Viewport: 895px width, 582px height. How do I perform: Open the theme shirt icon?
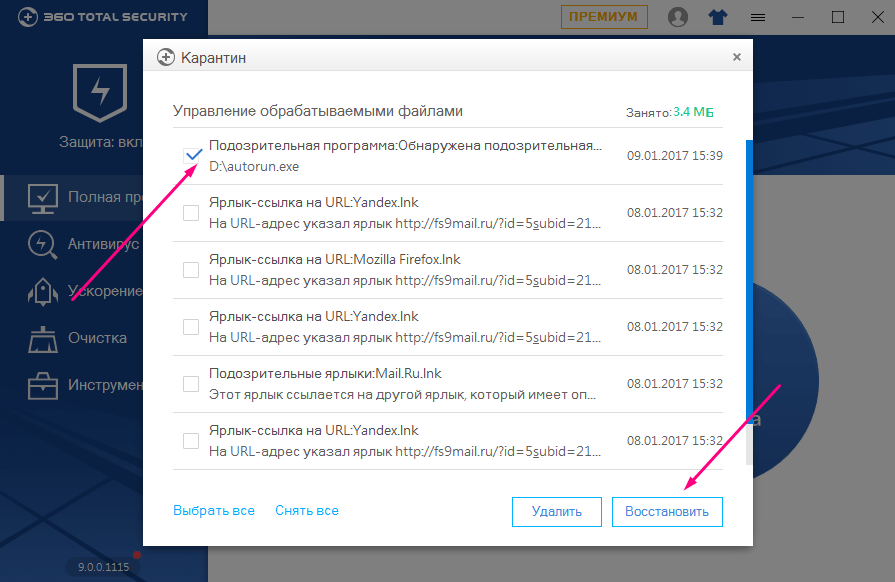click(717, 17)
